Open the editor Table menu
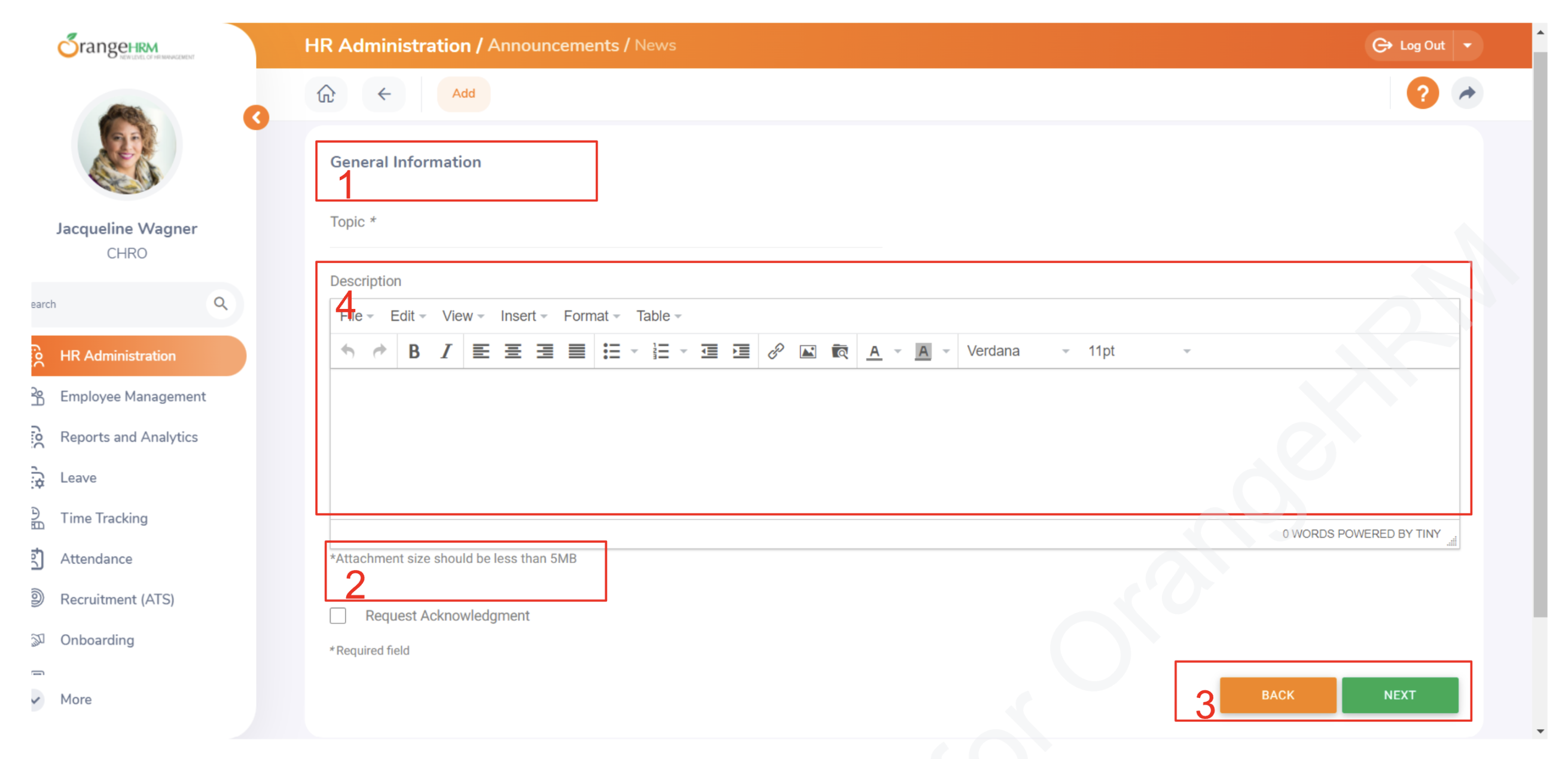This screenshot has width=1568, height=759. click(x=658, y=316)
